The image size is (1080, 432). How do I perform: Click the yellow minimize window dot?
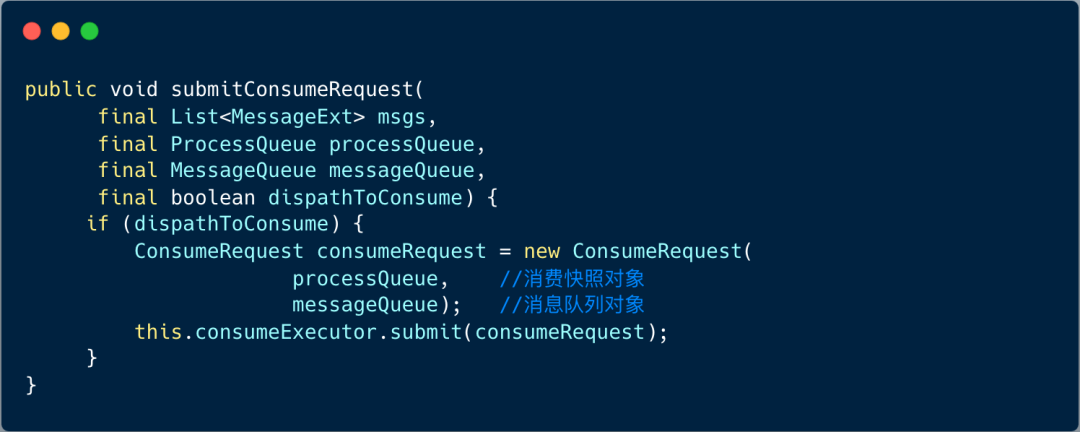pos(61,31)
